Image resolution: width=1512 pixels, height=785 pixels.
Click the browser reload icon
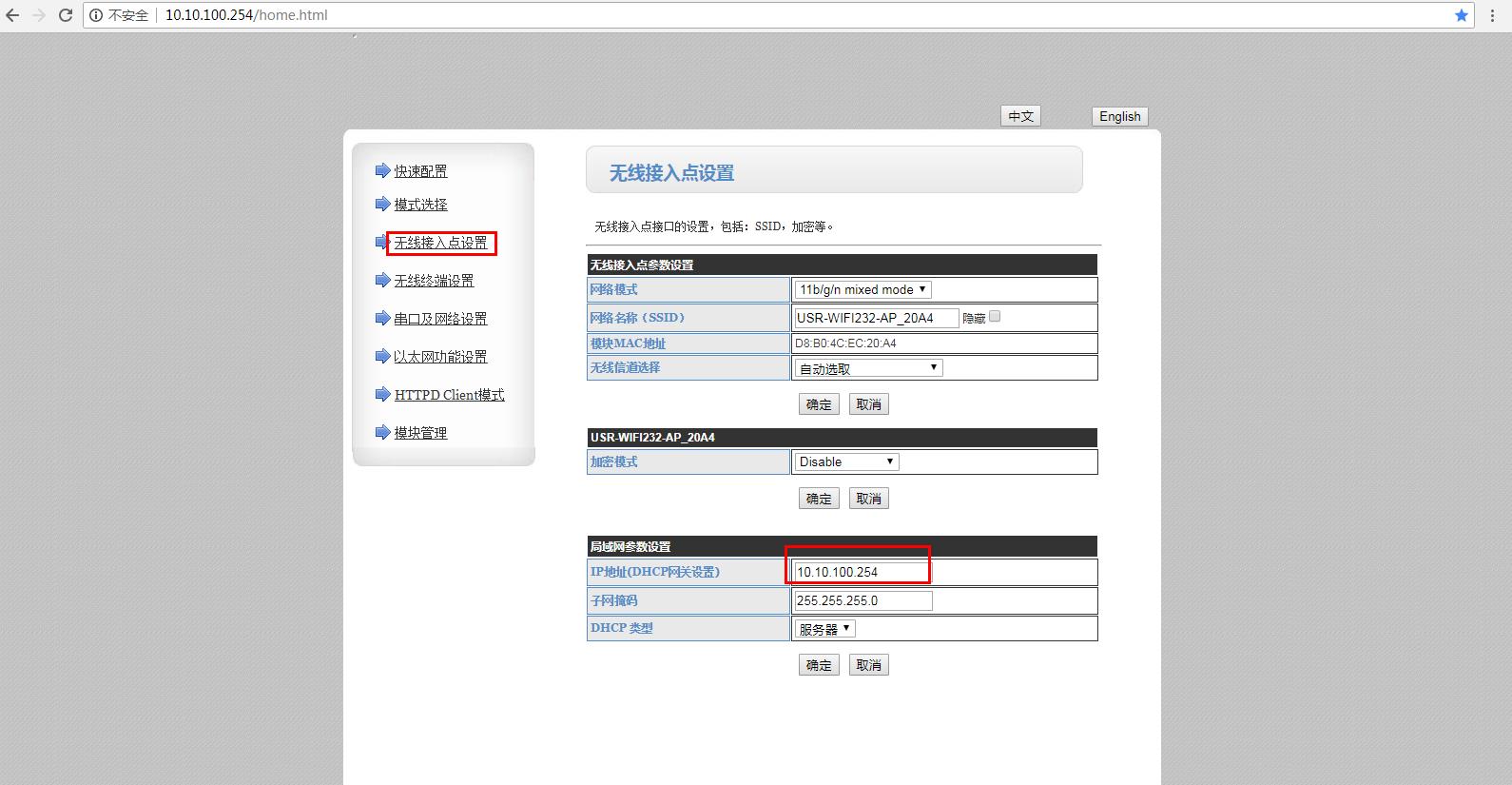point(66,15)
